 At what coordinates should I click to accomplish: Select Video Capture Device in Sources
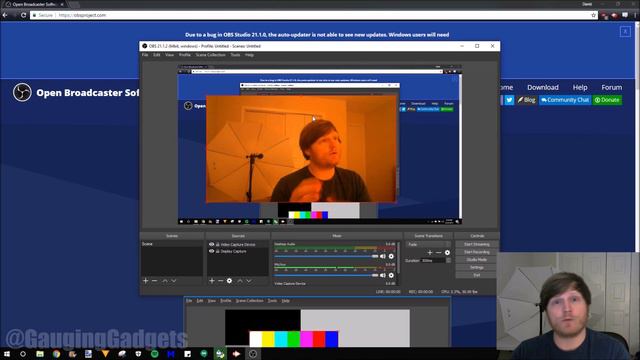238,244
